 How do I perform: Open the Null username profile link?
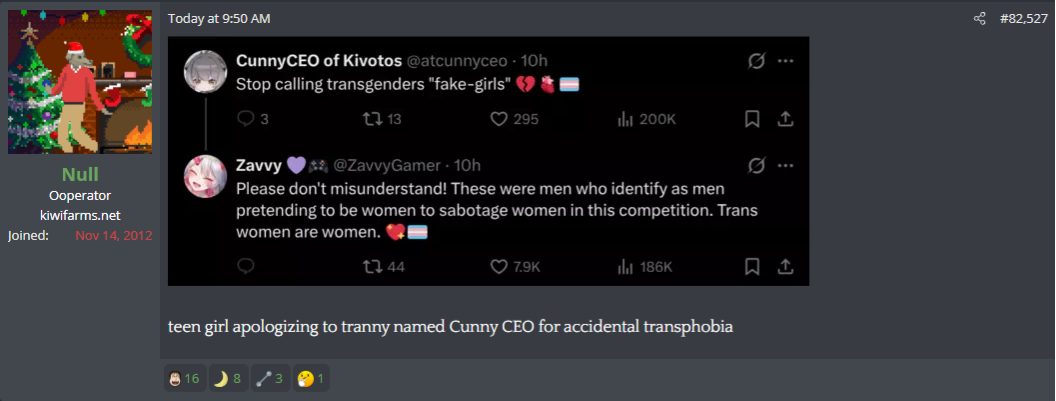click(x=80, y=175)
